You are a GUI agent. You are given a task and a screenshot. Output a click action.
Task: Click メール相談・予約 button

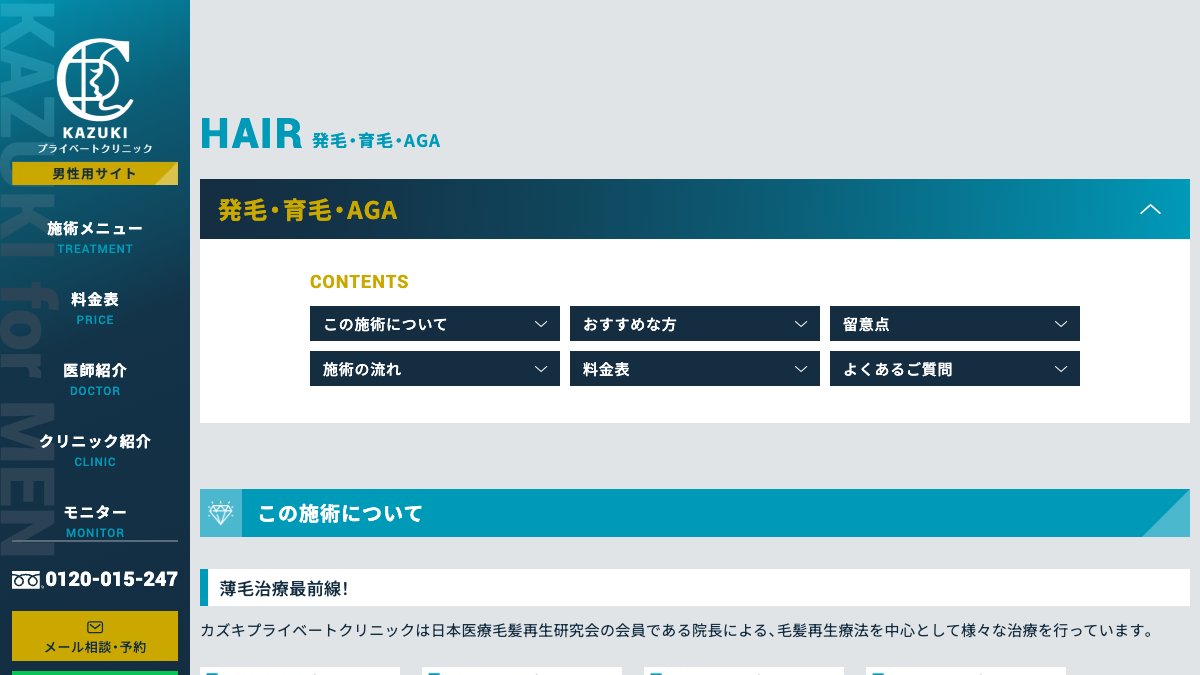click(x=95, y=636)
